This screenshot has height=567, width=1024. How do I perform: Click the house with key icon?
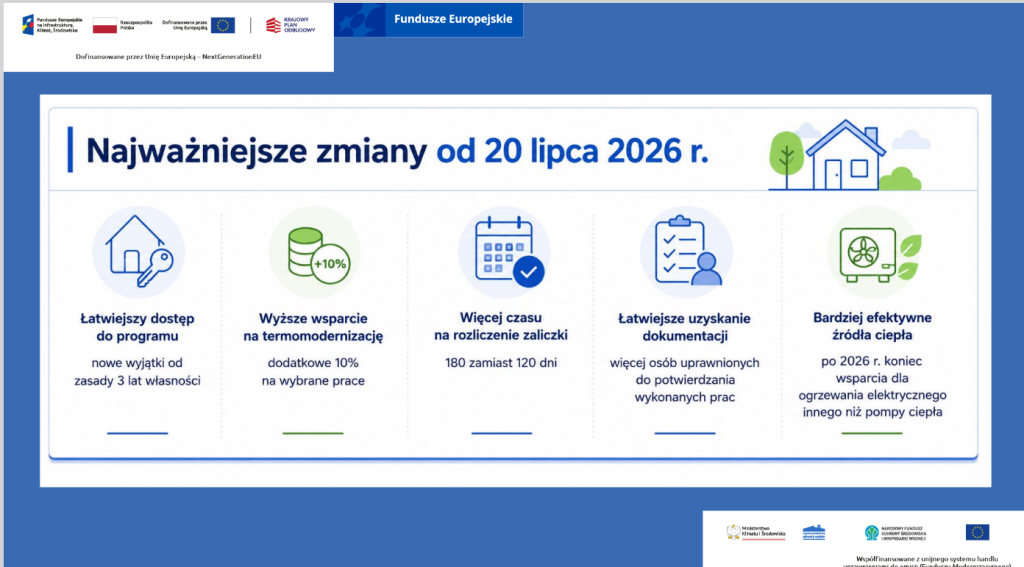pyautogui.click(x=138, y=251)
